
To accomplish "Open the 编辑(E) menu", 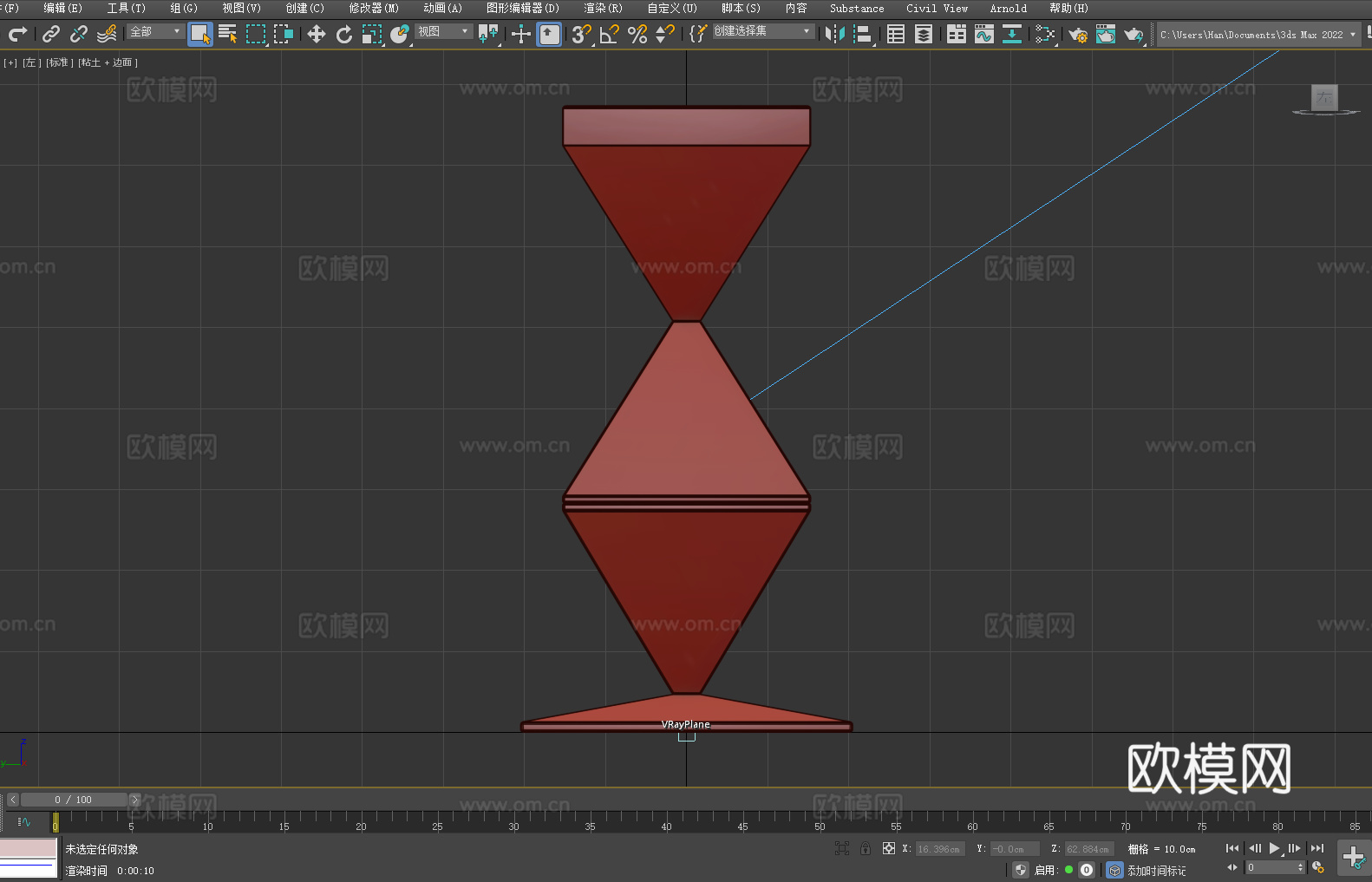I will click(x=62, y=8).
